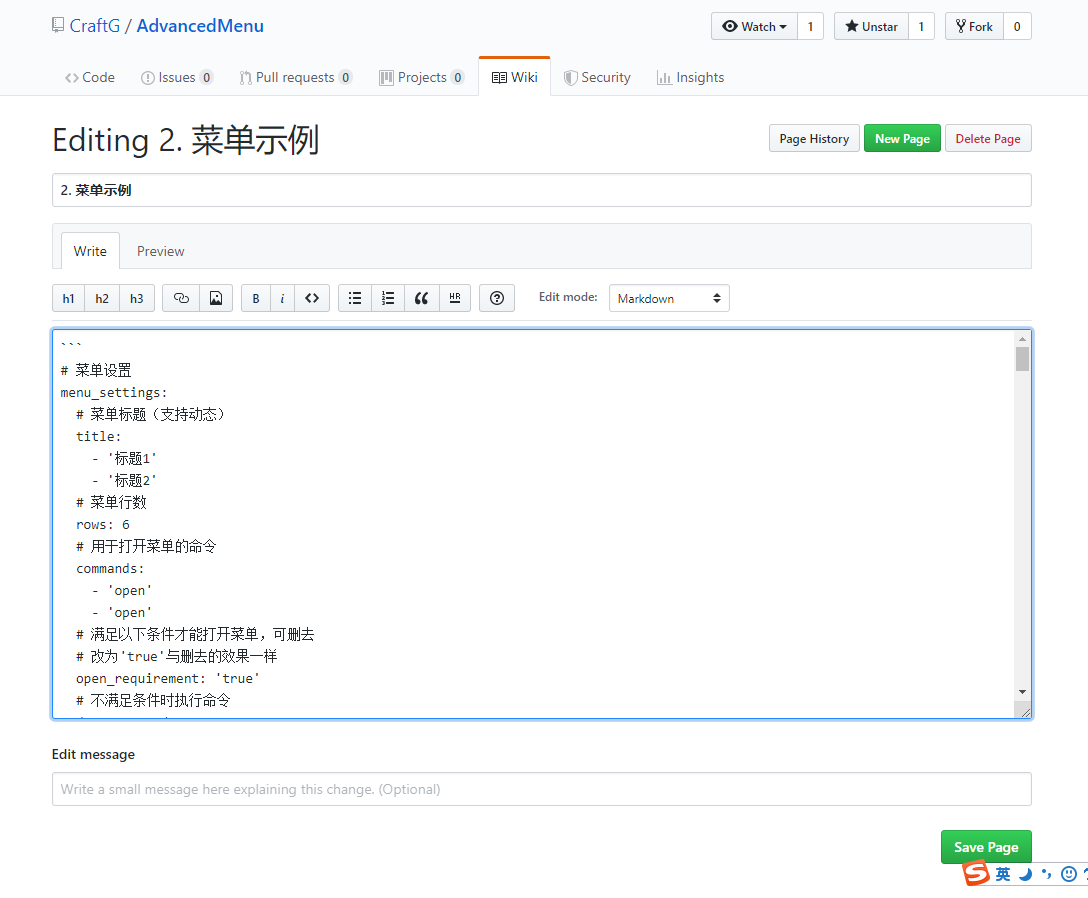Image resolution: width=1088 pixels, height=898 pixels.
Task: Open the formatting help question mark icon
Action: tap(497, 298)
